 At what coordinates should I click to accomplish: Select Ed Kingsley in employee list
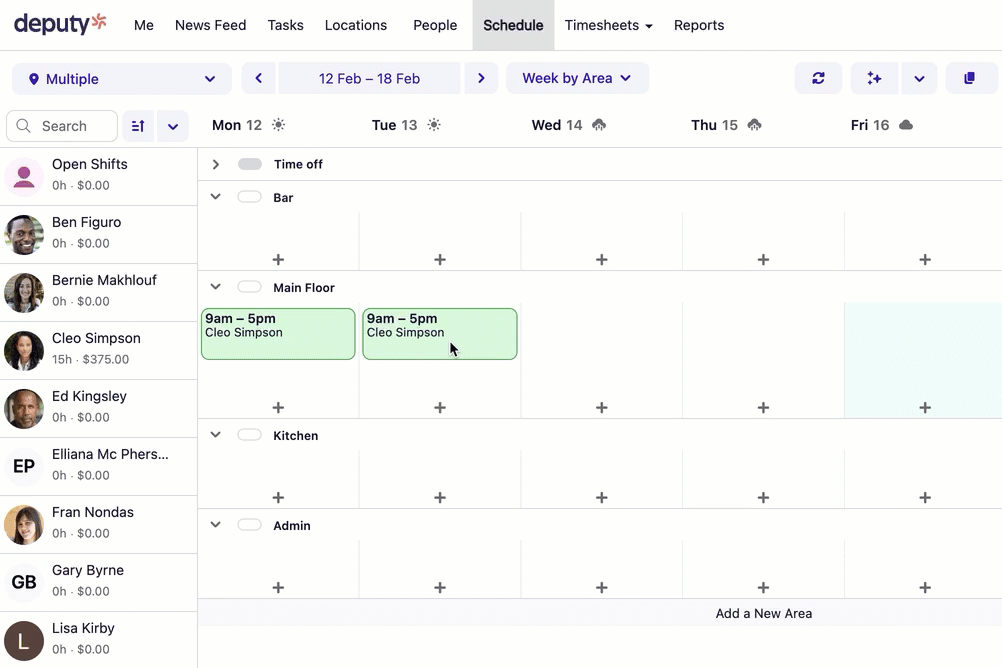pyautogui.click(x=98, y=408)
